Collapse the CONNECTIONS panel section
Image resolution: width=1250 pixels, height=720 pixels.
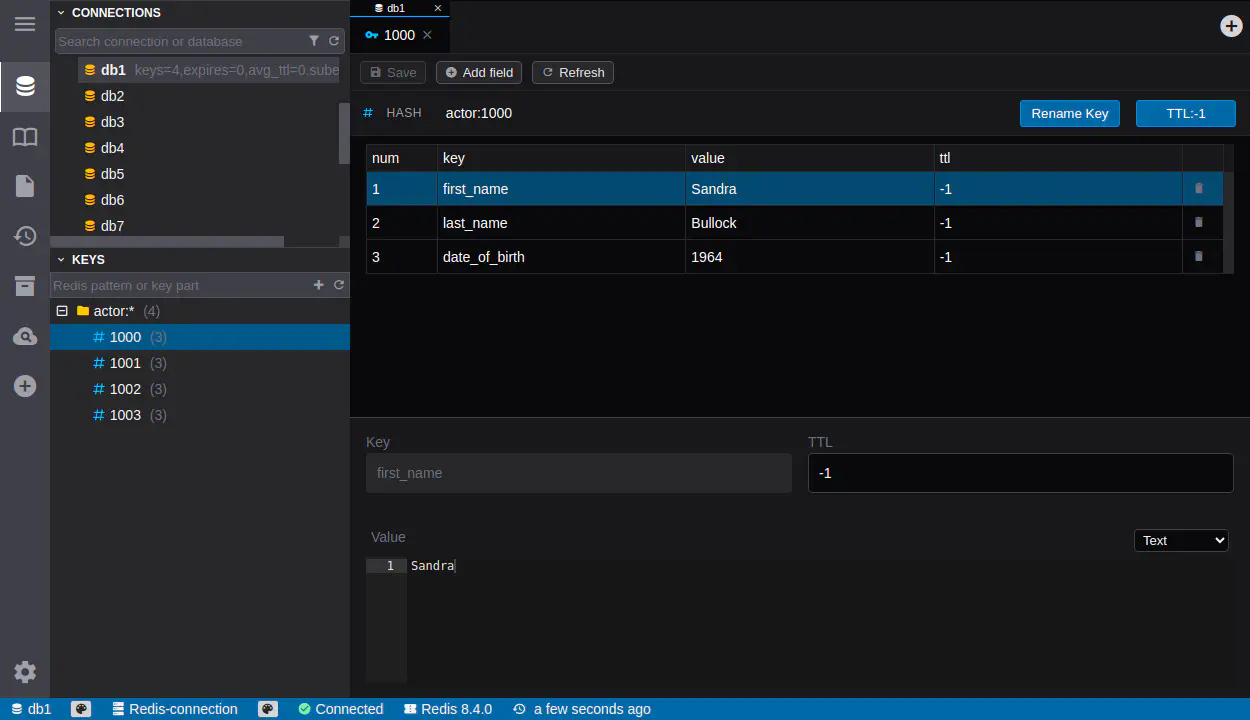(x=61, y=13)
